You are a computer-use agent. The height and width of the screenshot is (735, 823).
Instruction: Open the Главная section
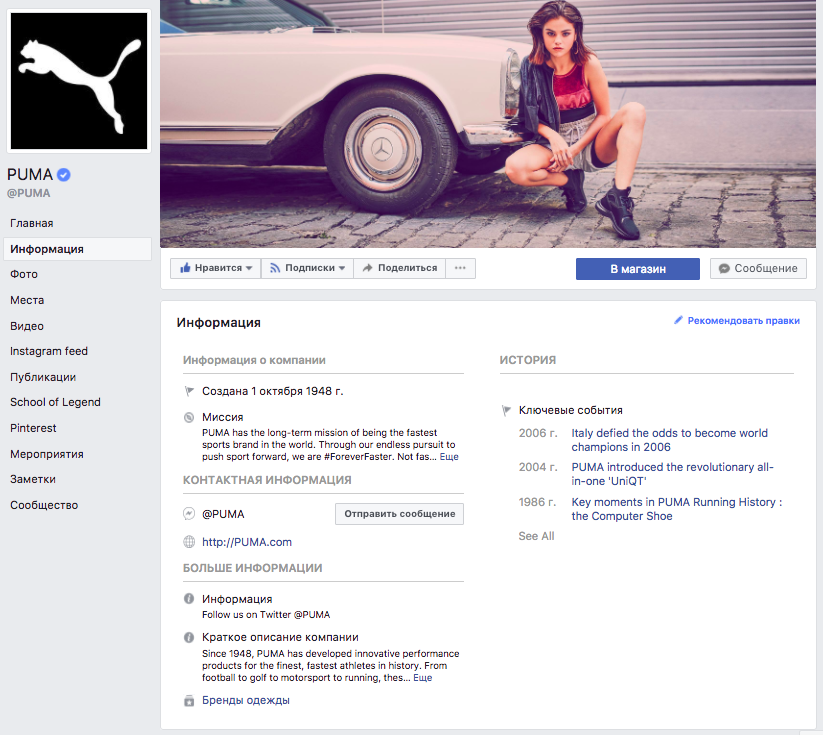coord(31,223)
